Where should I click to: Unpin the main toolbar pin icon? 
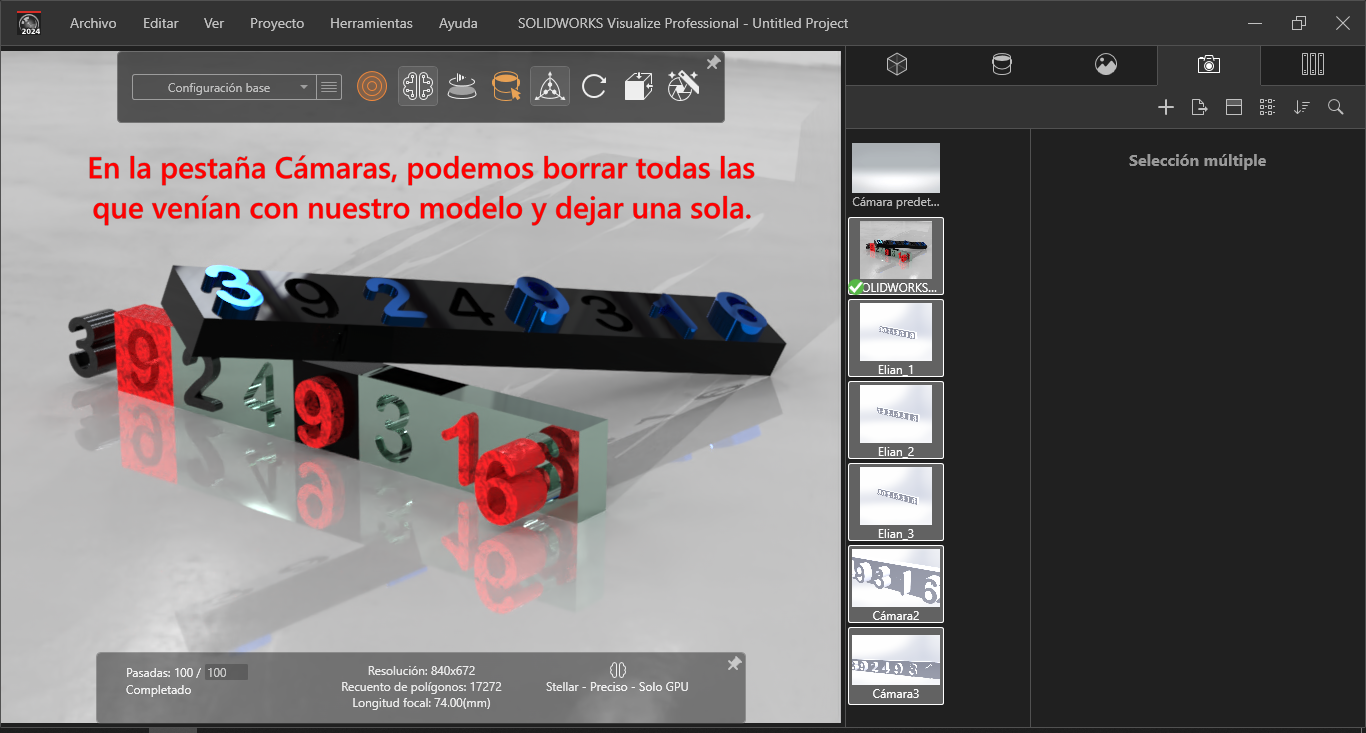pyautogui.click(x=713, y=63)
